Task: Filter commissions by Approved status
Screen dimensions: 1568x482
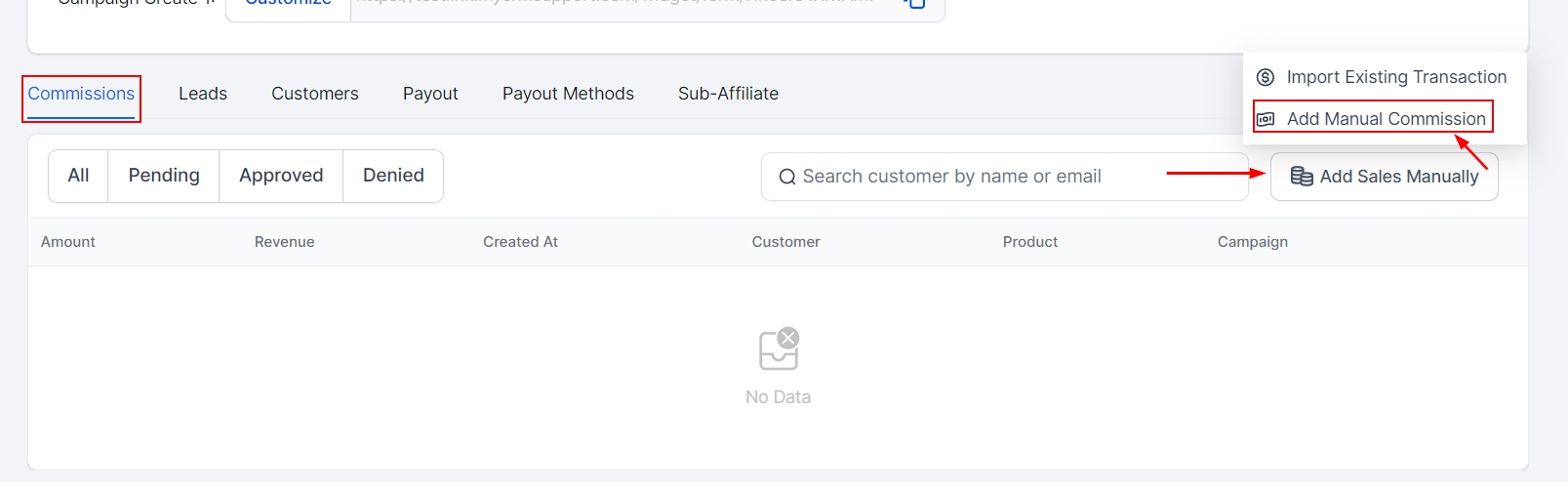Action: 281,176
